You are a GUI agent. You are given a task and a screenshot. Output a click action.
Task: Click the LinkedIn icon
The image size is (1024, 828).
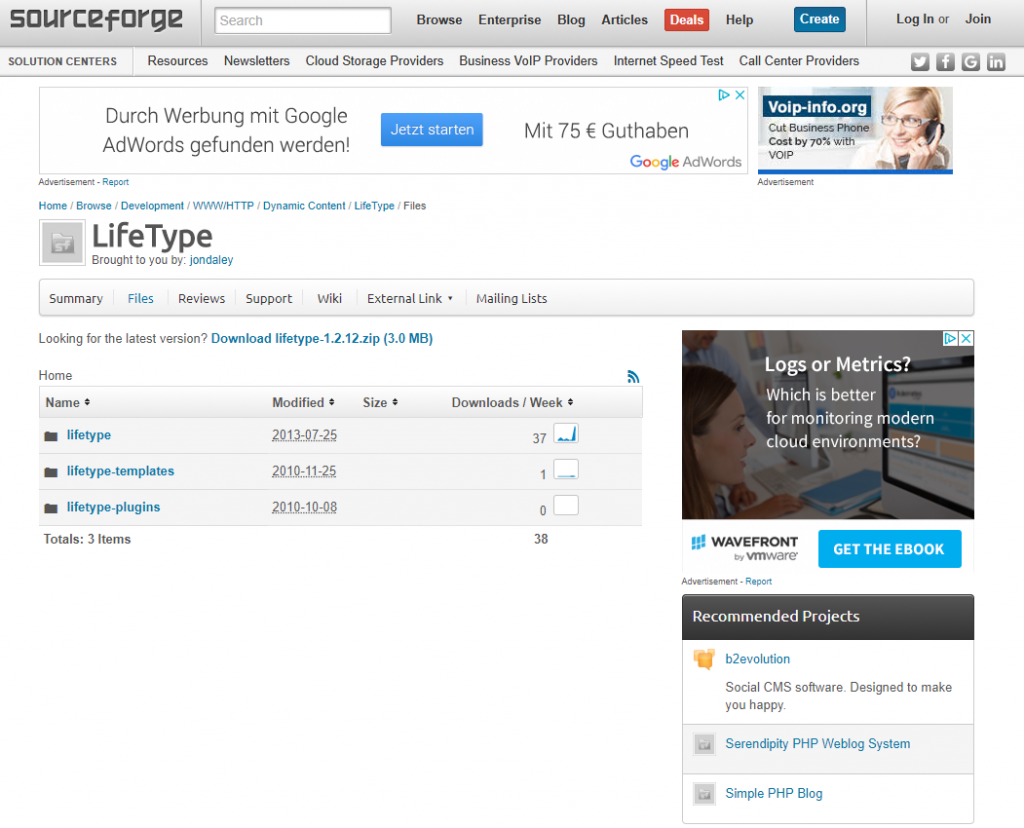[x=996, y=61]
